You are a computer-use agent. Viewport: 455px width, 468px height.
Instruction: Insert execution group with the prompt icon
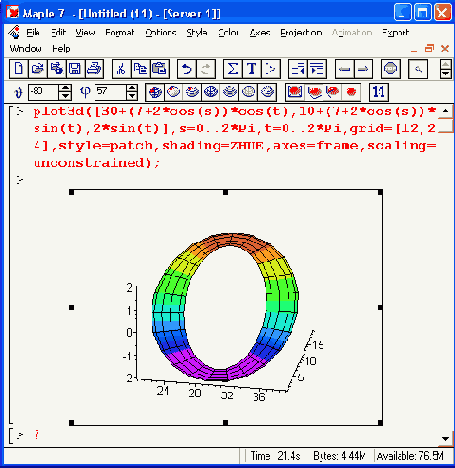click(271, 69)
